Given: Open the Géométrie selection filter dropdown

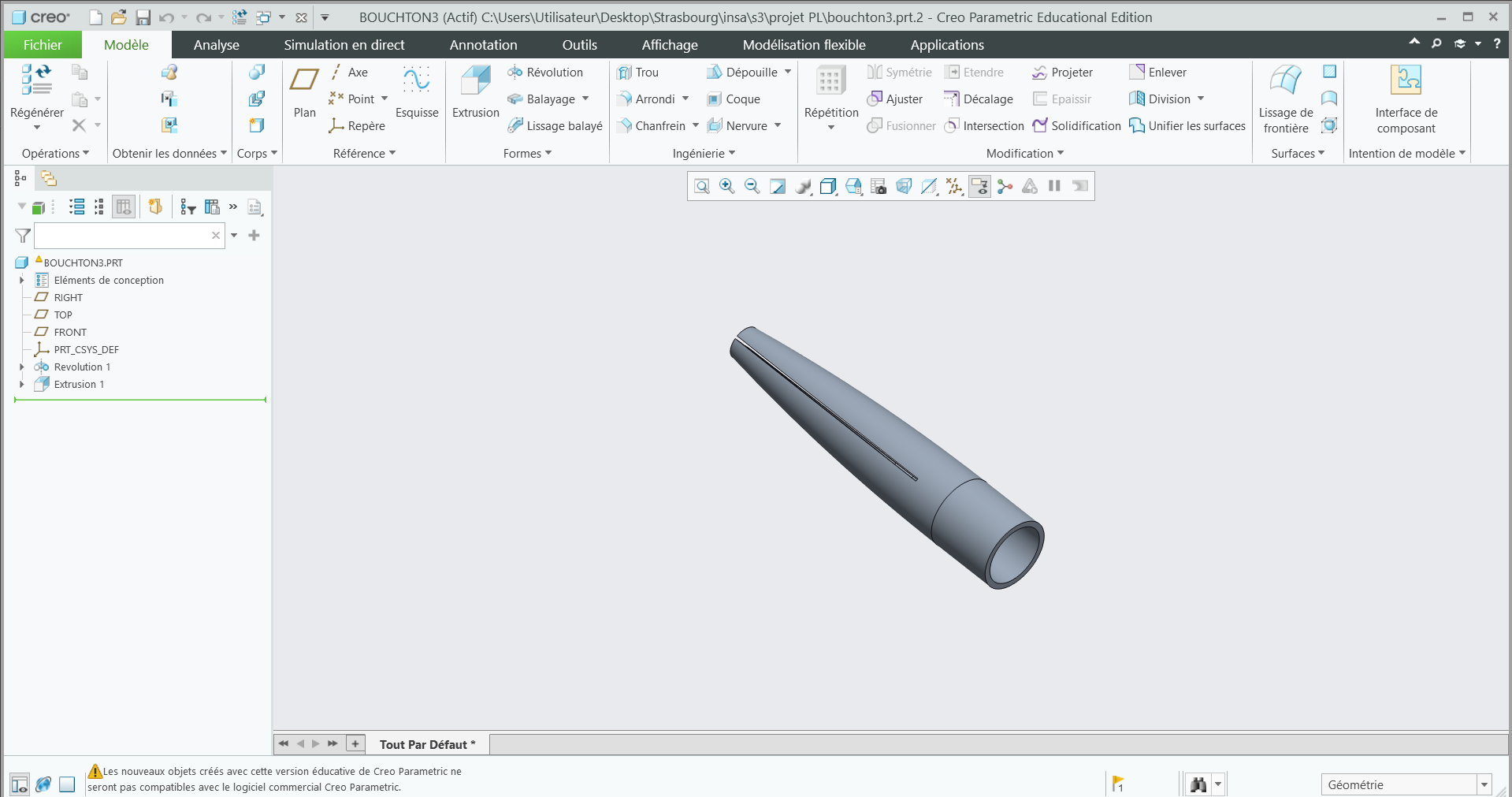Looking at the screenshot, I should click(x=1484, y=784).
